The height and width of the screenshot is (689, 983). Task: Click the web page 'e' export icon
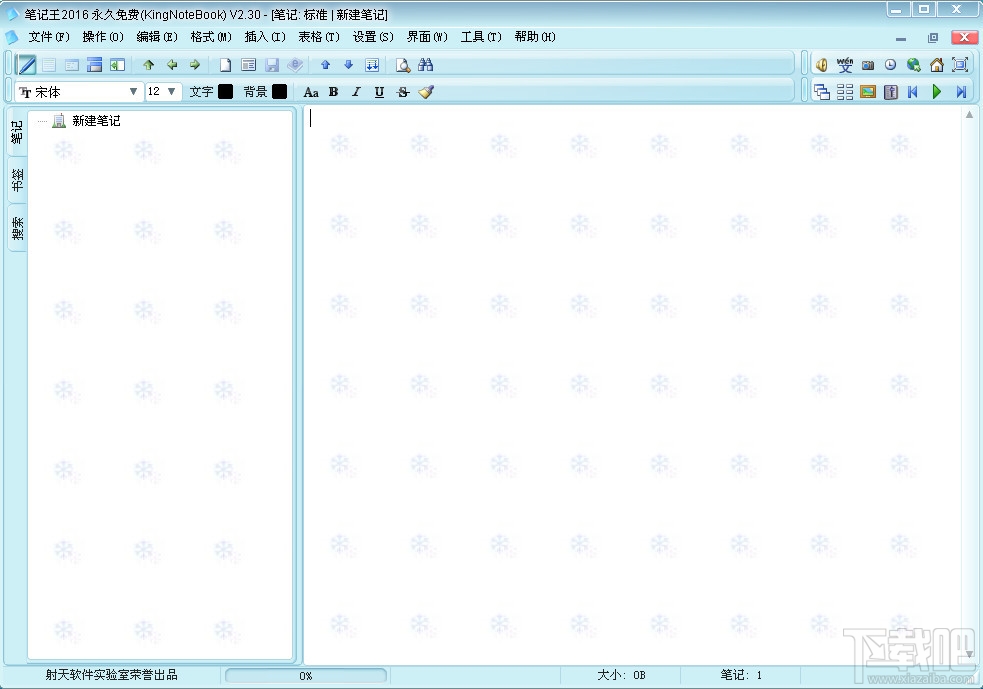coord(295,65)
